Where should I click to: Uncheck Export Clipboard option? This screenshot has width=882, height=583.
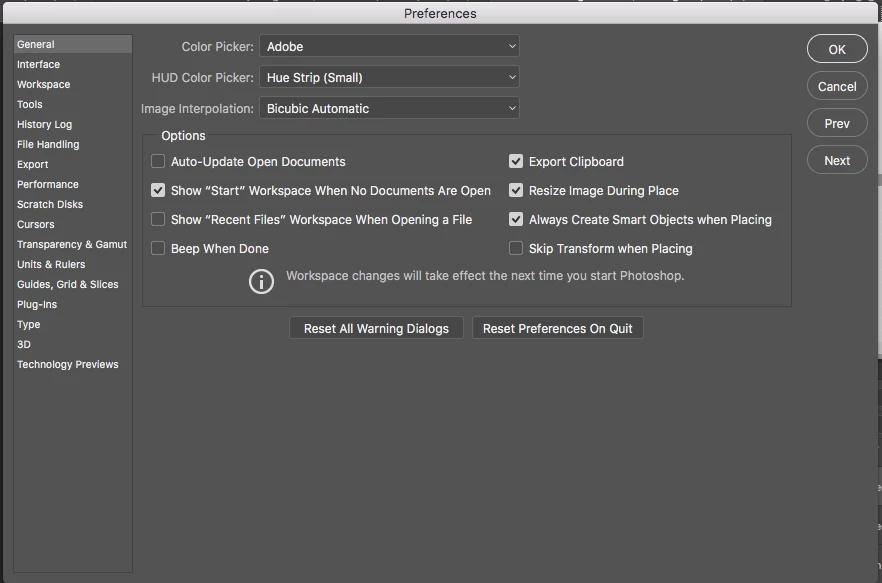tap(516, 162)
